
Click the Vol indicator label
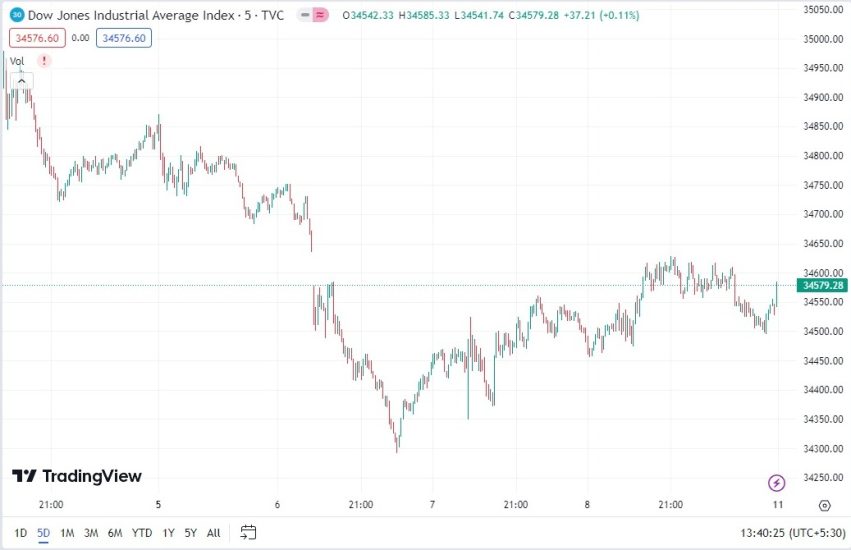point(17,61)
